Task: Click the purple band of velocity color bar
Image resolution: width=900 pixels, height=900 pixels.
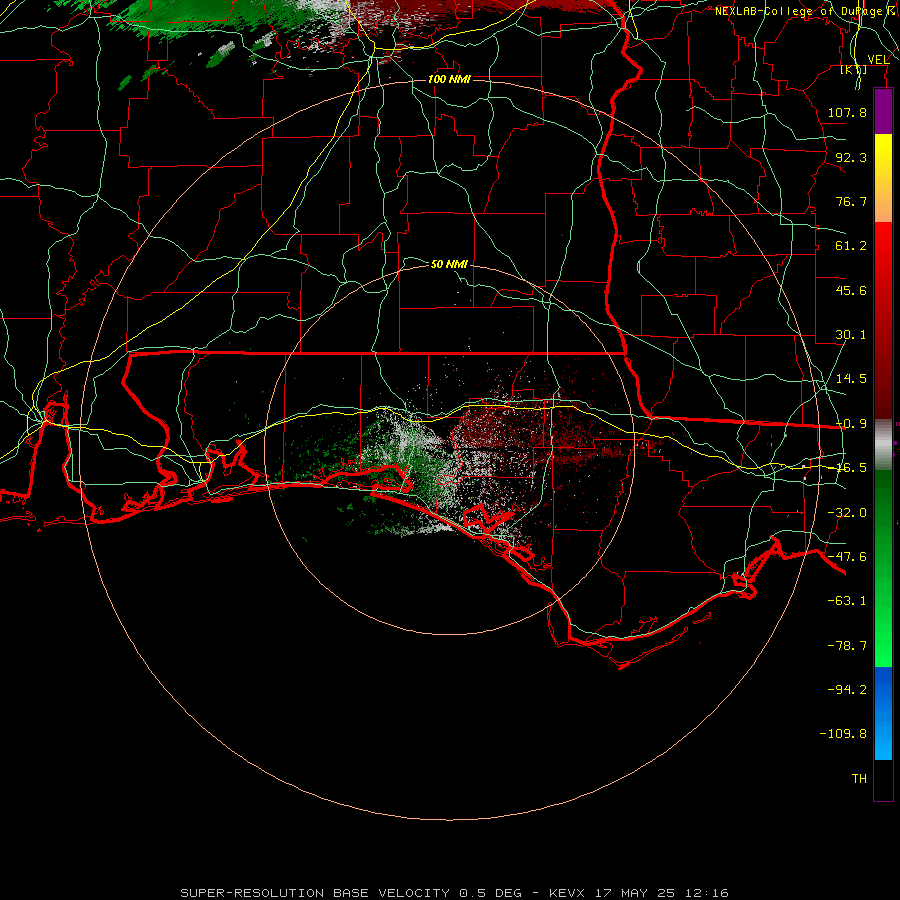Action: [x=883, y=111]
